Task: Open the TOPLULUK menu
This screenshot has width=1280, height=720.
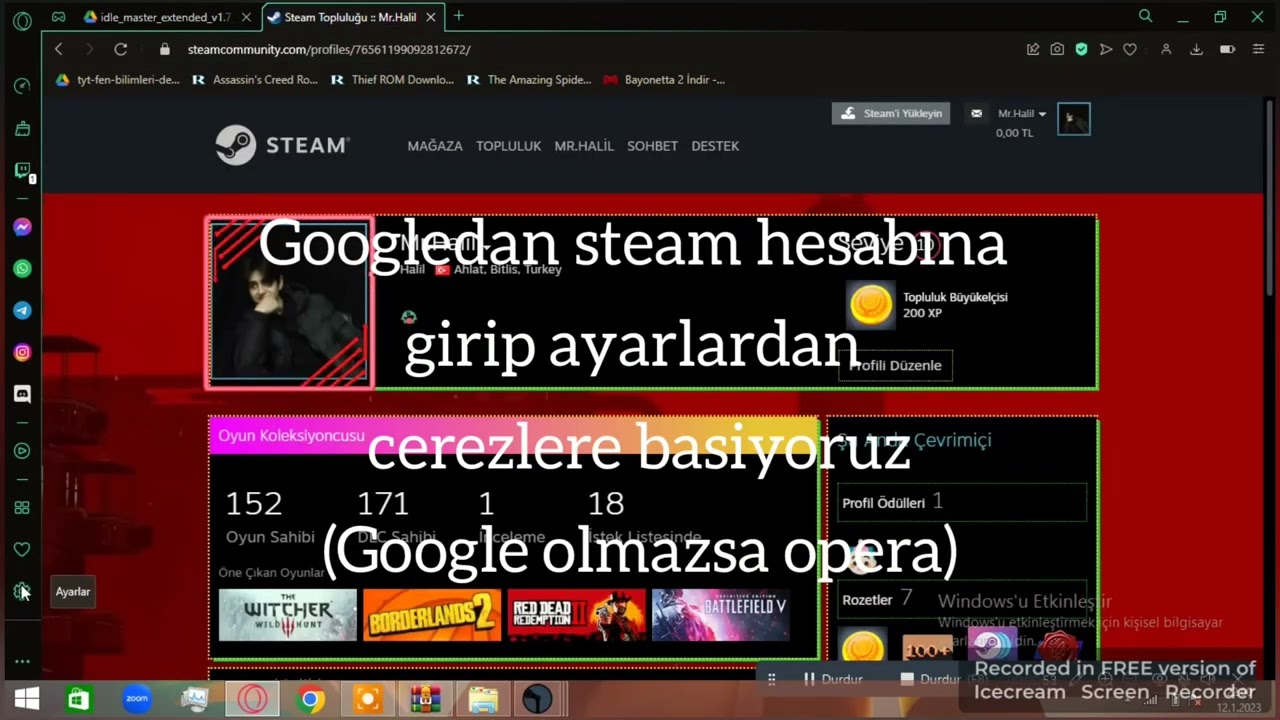Action: [508, 146]
